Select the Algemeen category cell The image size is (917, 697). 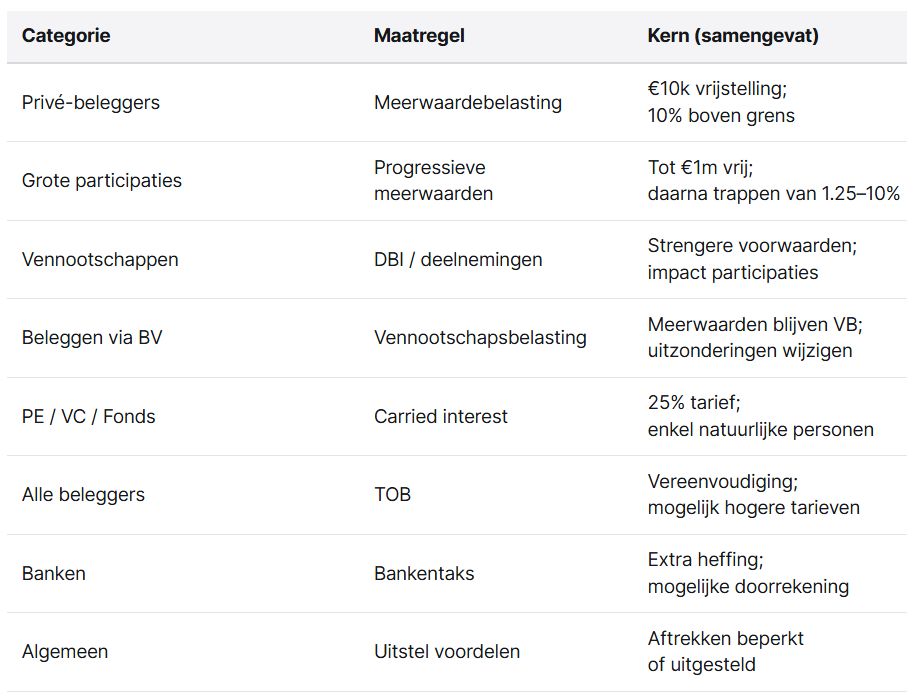click(65, 652)
